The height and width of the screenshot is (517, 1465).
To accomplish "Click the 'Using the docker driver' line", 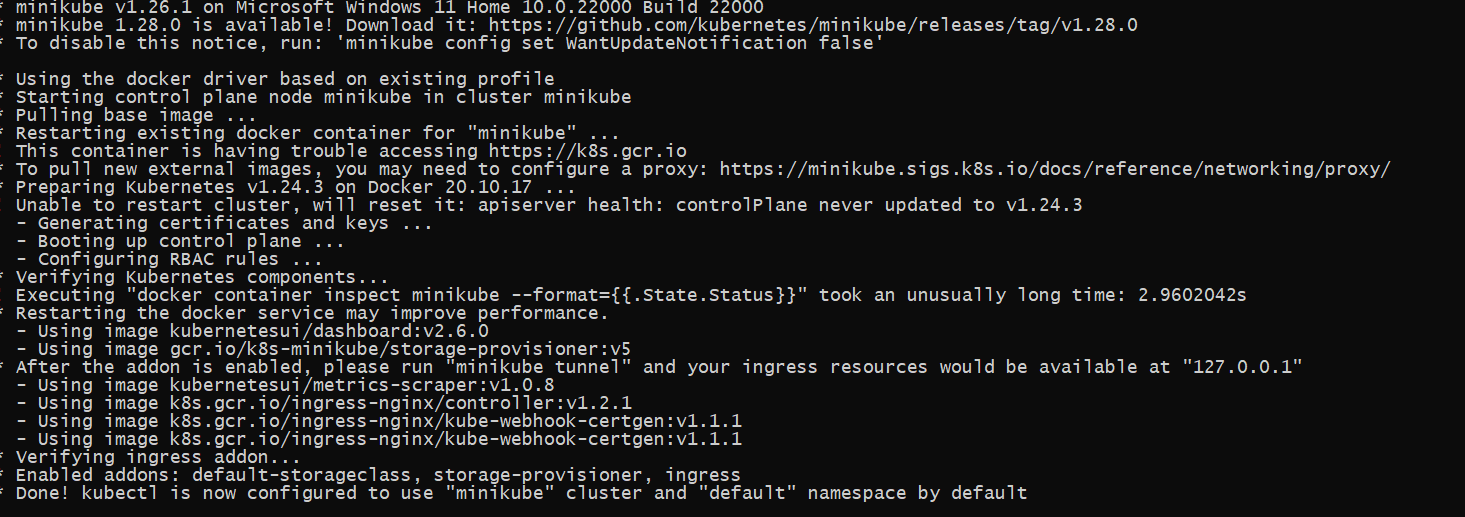I will coord(284,79).
